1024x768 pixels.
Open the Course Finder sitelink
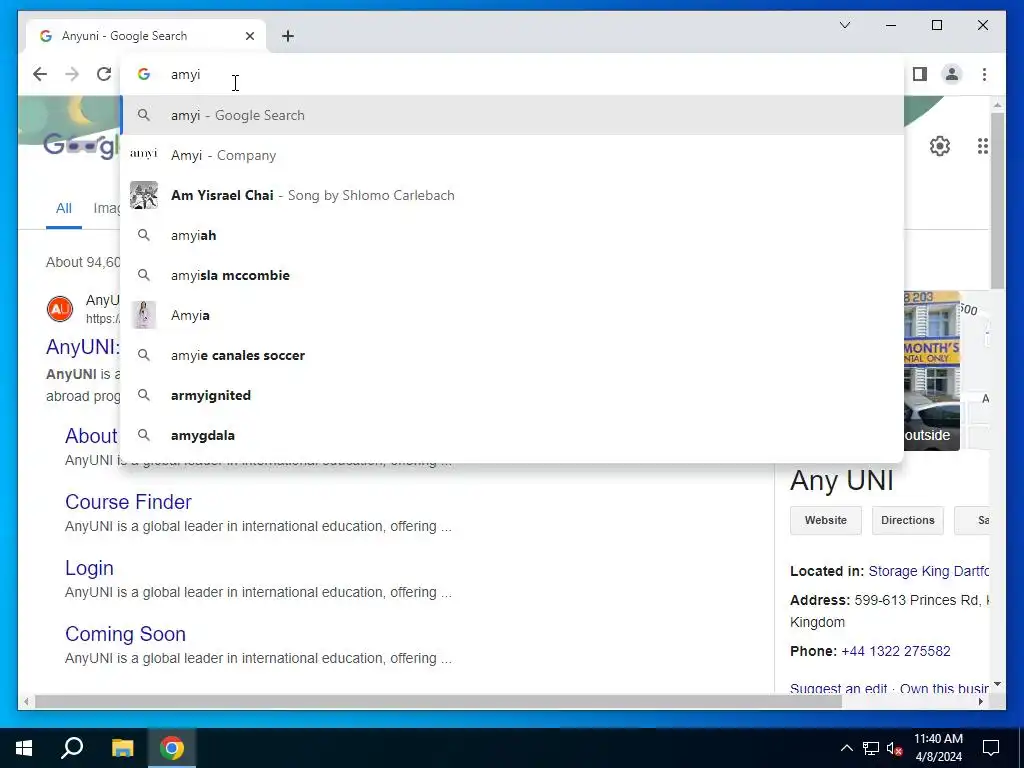[x=128, y=502]
